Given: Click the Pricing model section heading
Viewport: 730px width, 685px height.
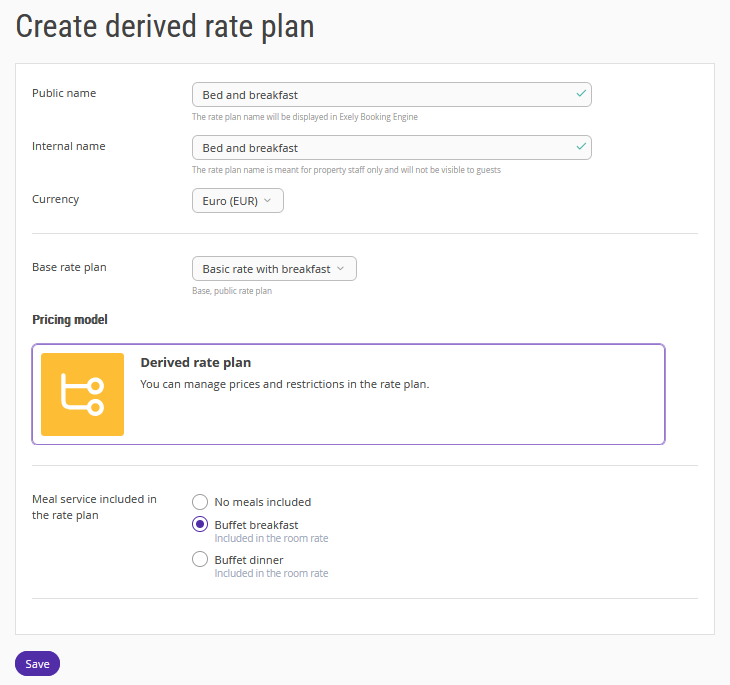Looking at the screenshot, I should (x=70, y=320).
